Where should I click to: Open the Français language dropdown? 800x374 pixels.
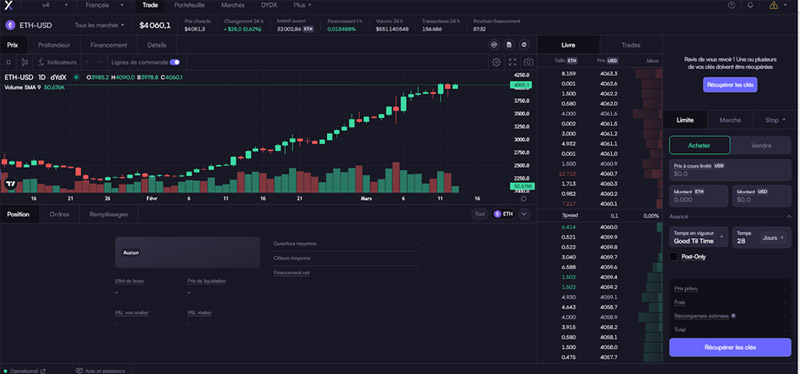pyautogui.click(x=105, y=5)
